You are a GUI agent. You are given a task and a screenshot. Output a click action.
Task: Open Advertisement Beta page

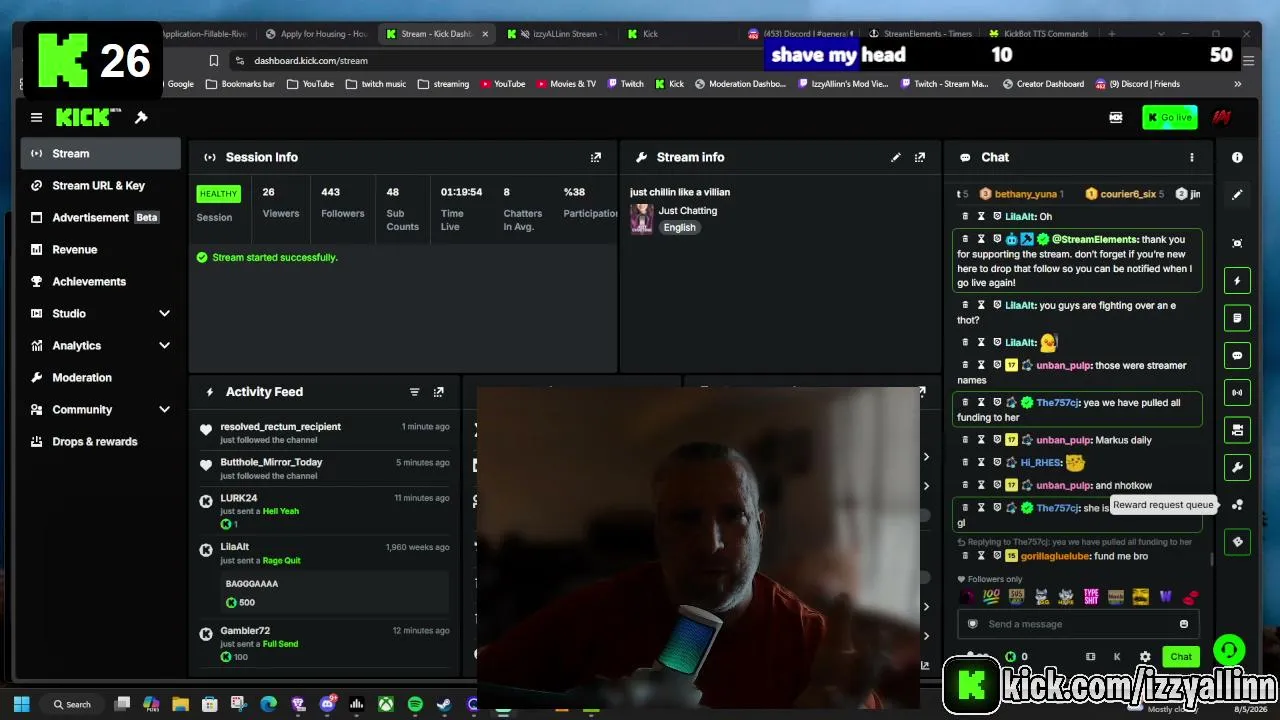tap(101, 218)
